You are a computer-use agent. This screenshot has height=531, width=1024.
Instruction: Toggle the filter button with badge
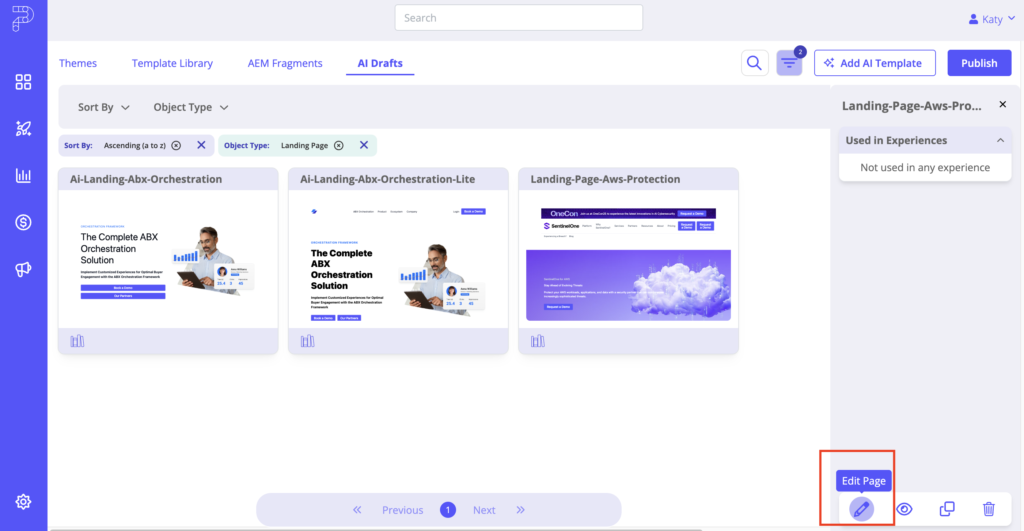pyautogui.click(x=789, y=64)
